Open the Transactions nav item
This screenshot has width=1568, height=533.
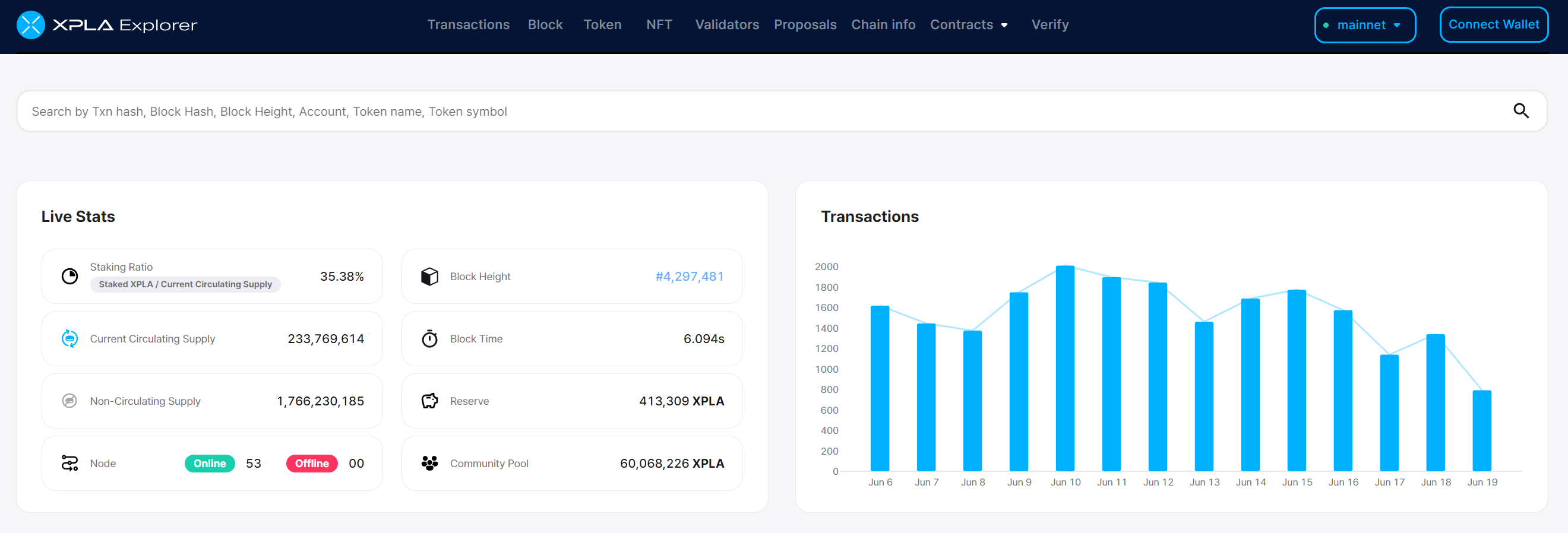click(468, 25)
